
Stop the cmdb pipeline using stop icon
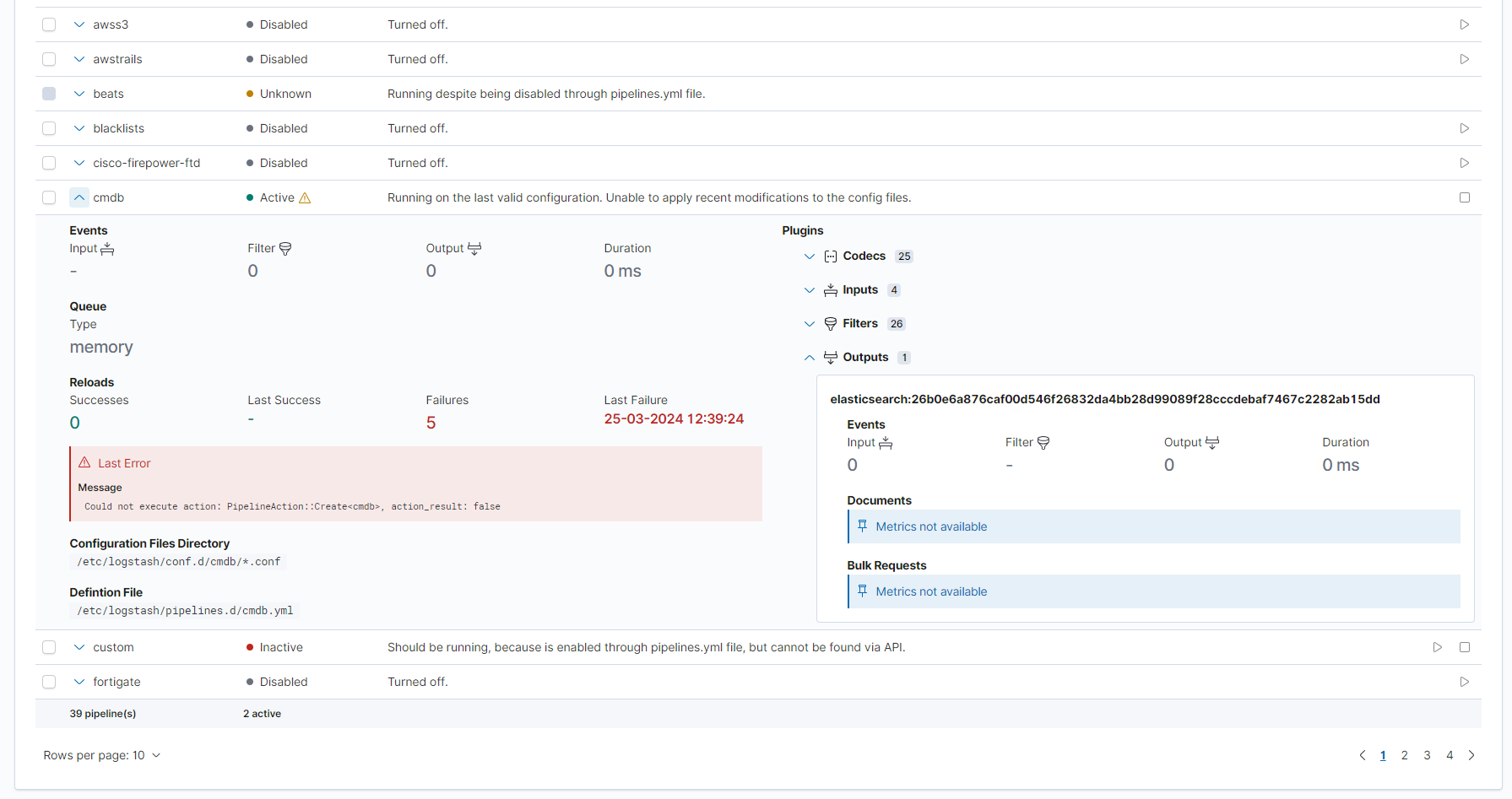click(1464, 197)
